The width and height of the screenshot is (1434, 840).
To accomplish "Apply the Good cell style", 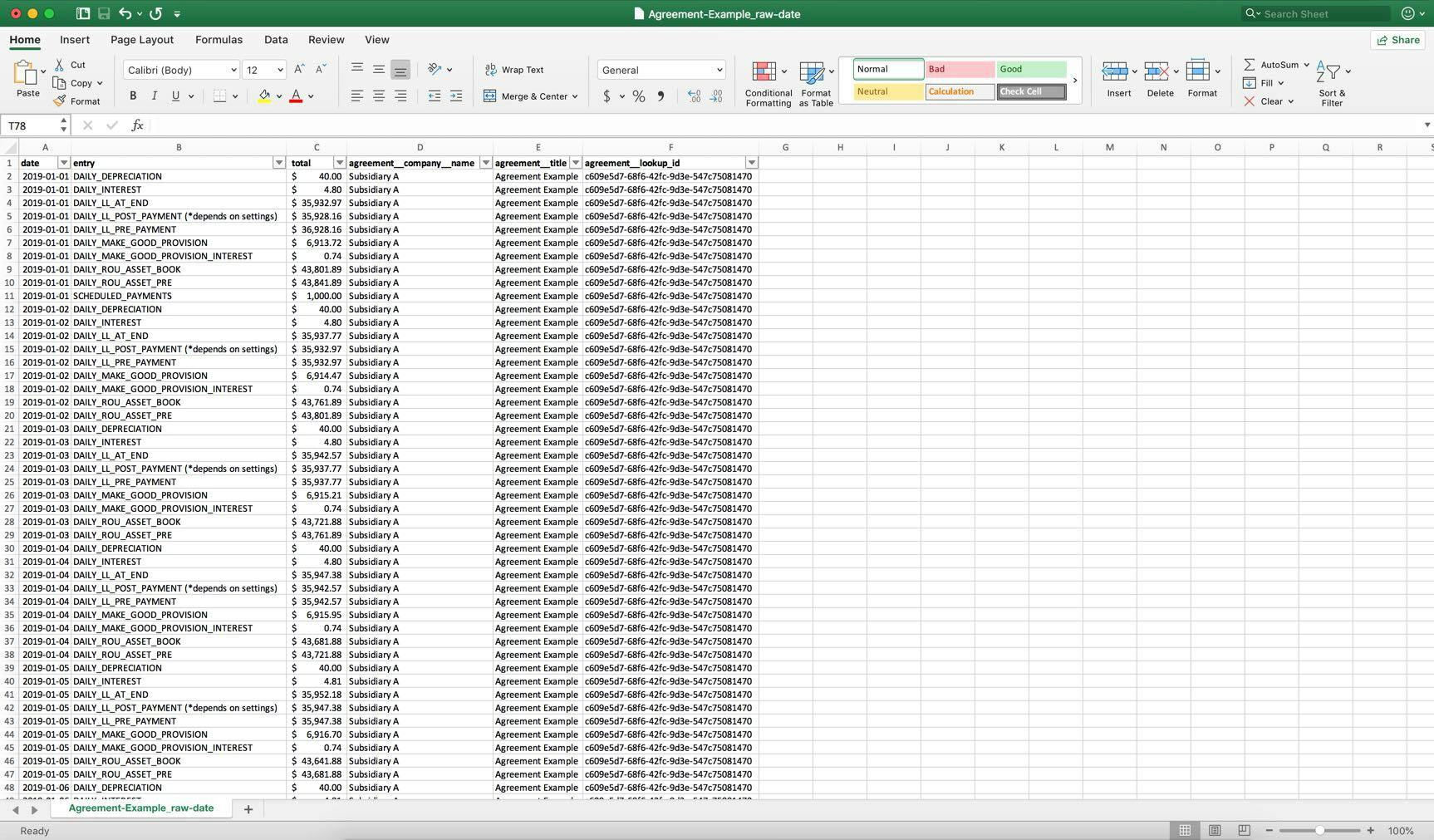I will (1030, 69).
